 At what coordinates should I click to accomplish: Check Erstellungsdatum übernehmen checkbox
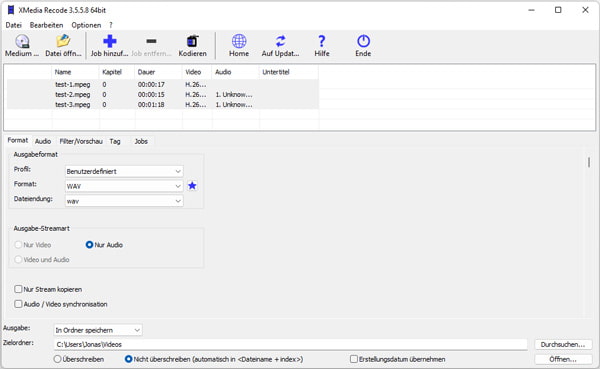(x=354, y=359)
